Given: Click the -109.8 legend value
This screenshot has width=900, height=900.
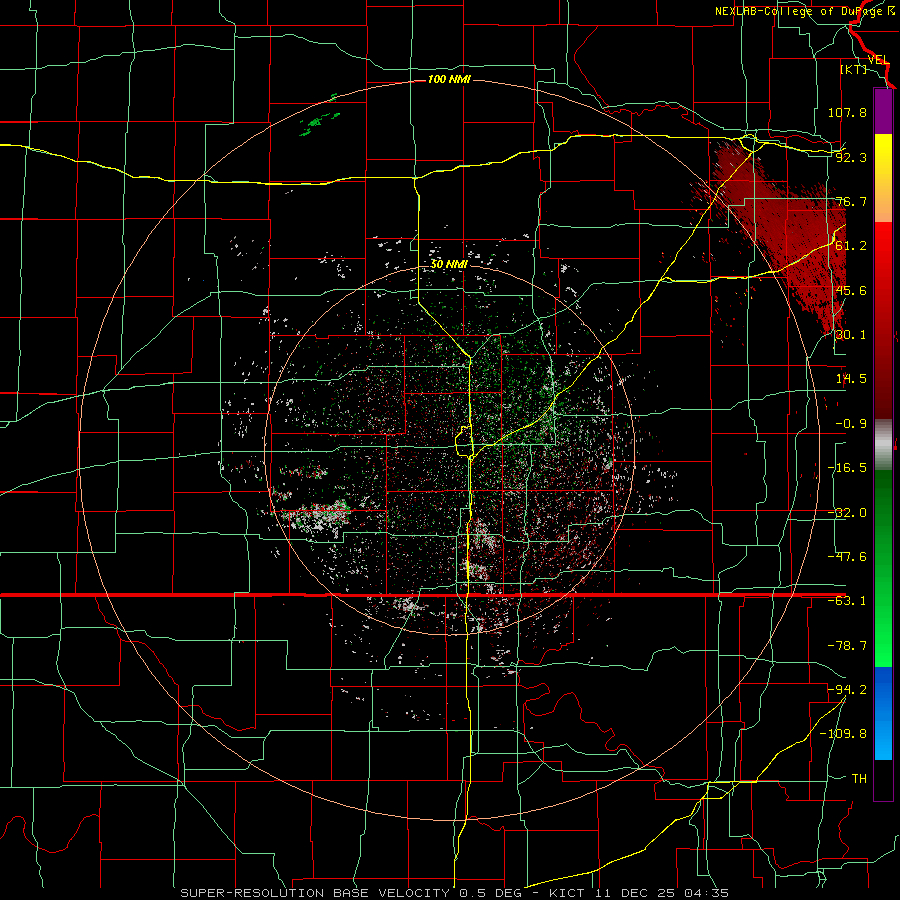Looking at the screenshot, I should click(x=843, y=734).
